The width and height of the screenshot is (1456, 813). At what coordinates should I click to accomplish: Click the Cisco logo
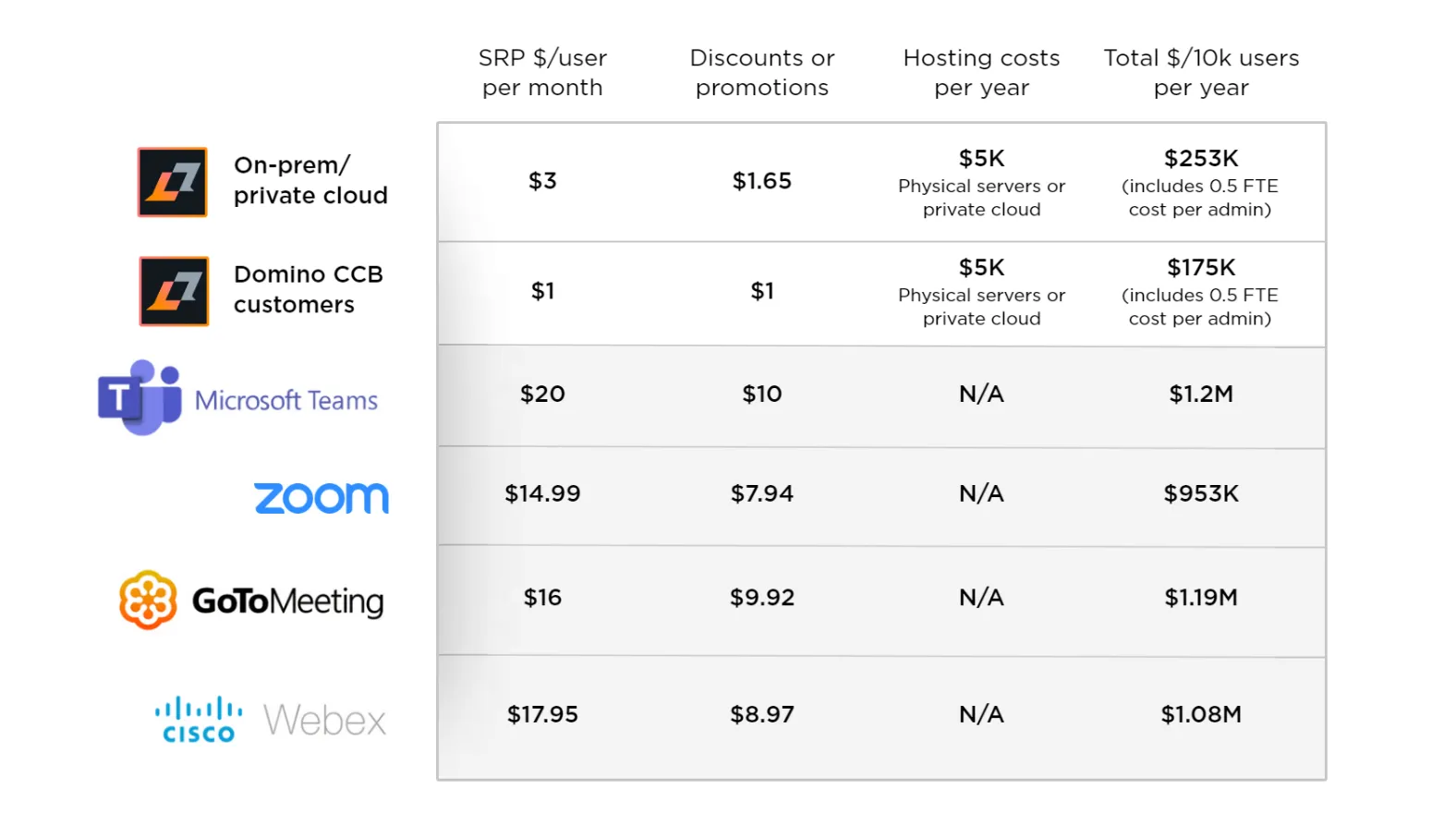point(199,721)
